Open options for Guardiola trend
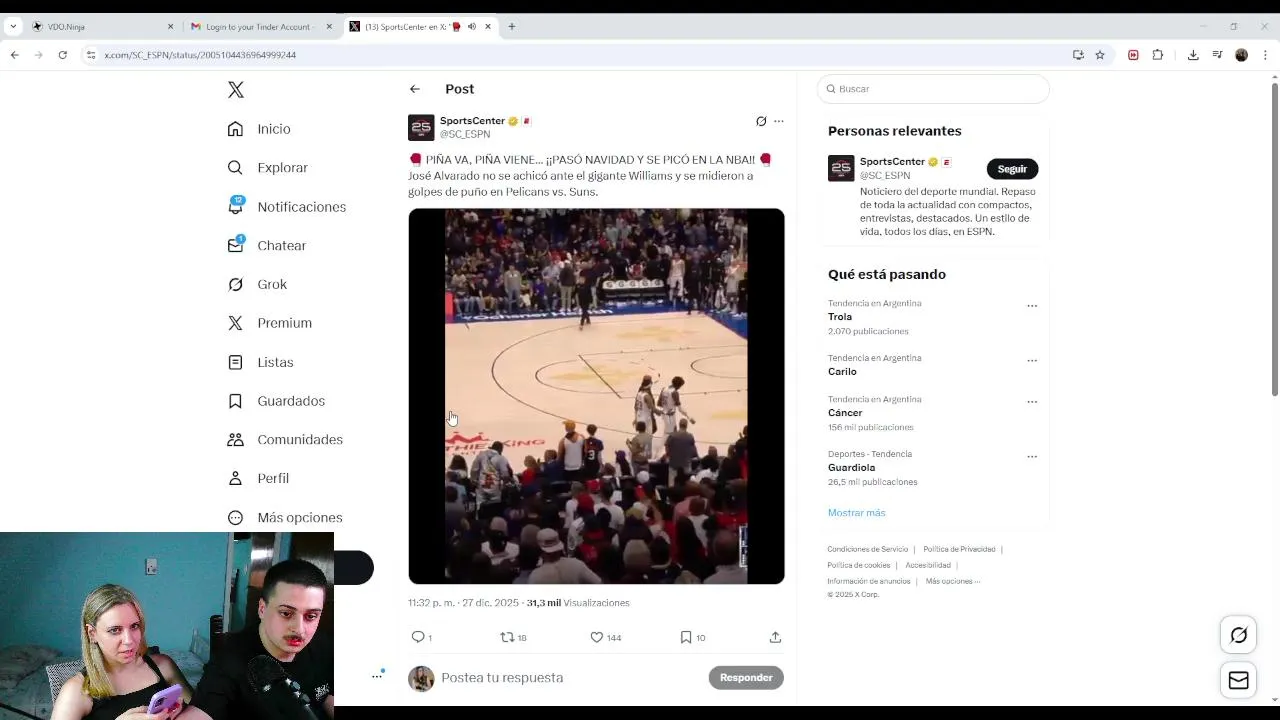This screenshot has width=1280, height=720. 1032,457
